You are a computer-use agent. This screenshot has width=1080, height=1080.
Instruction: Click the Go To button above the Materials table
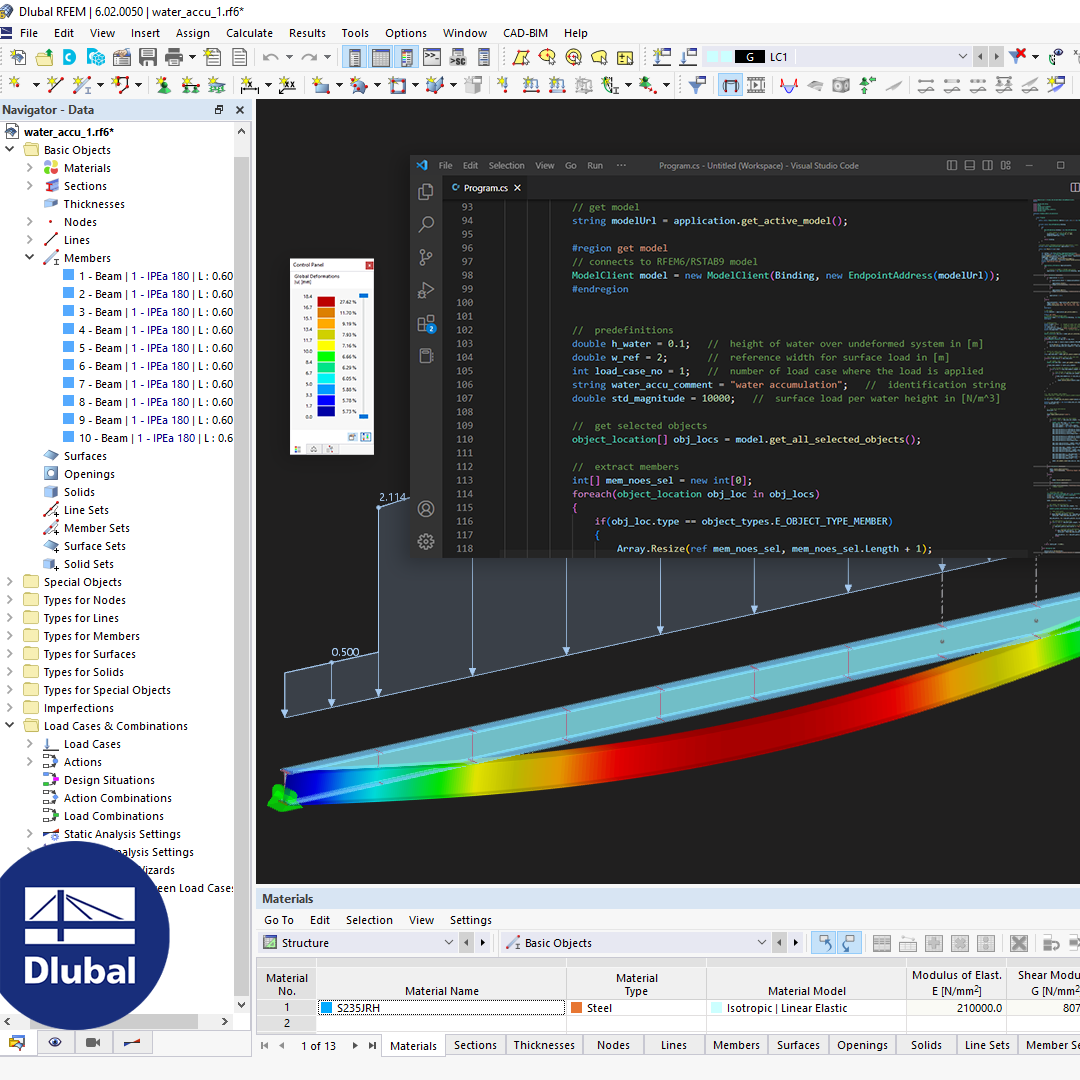pyautogui.click(x=278, y=920)
